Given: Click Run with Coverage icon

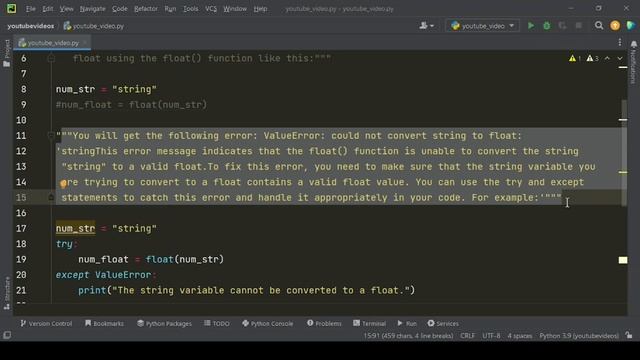Looking at the screenshot, I should click(562, 26).
